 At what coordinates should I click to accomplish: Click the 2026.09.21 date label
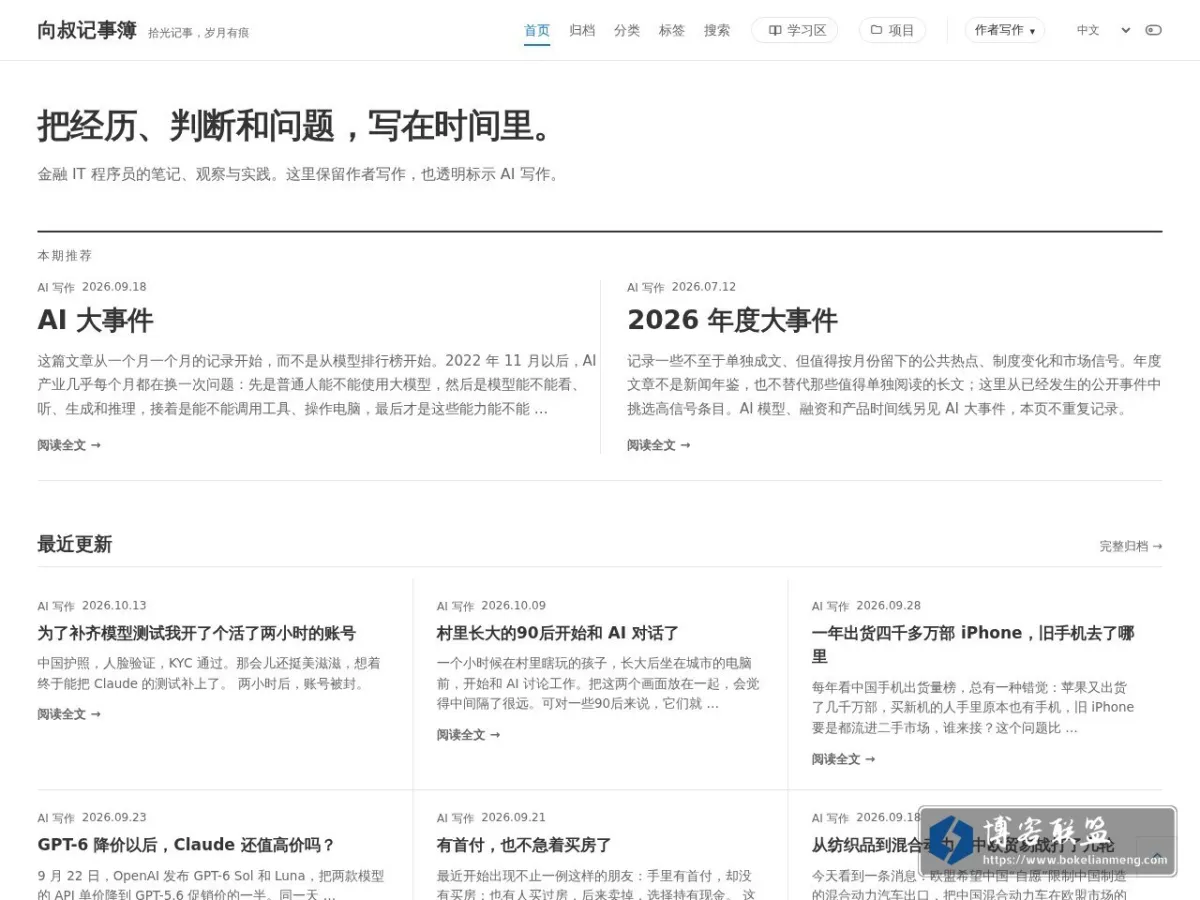pos(514,817)
